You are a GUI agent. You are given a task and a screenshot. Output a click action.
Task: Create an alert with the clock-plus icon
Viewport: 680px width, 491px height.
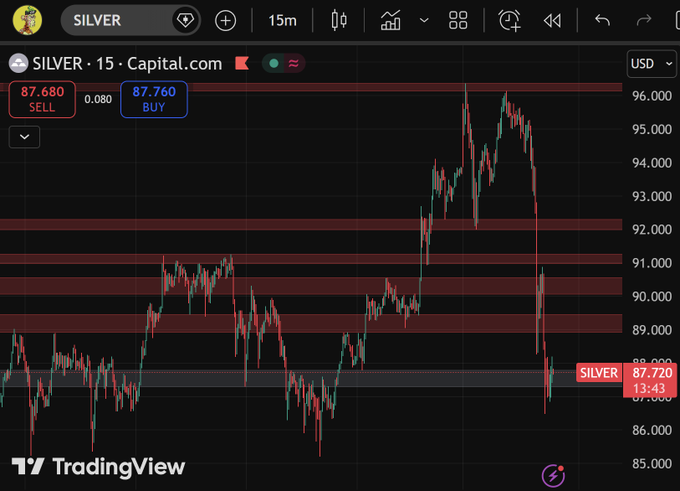(510, 20)
